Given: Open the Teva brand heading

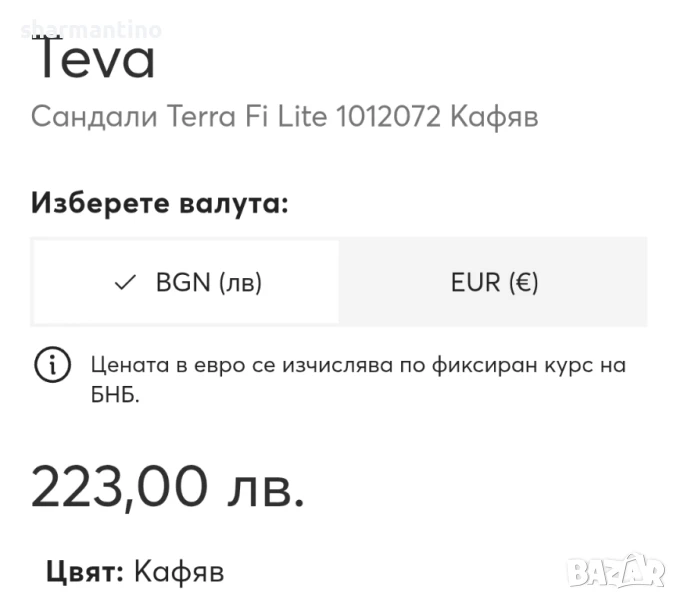Looking at the screenshot, I should coord(95,58).
